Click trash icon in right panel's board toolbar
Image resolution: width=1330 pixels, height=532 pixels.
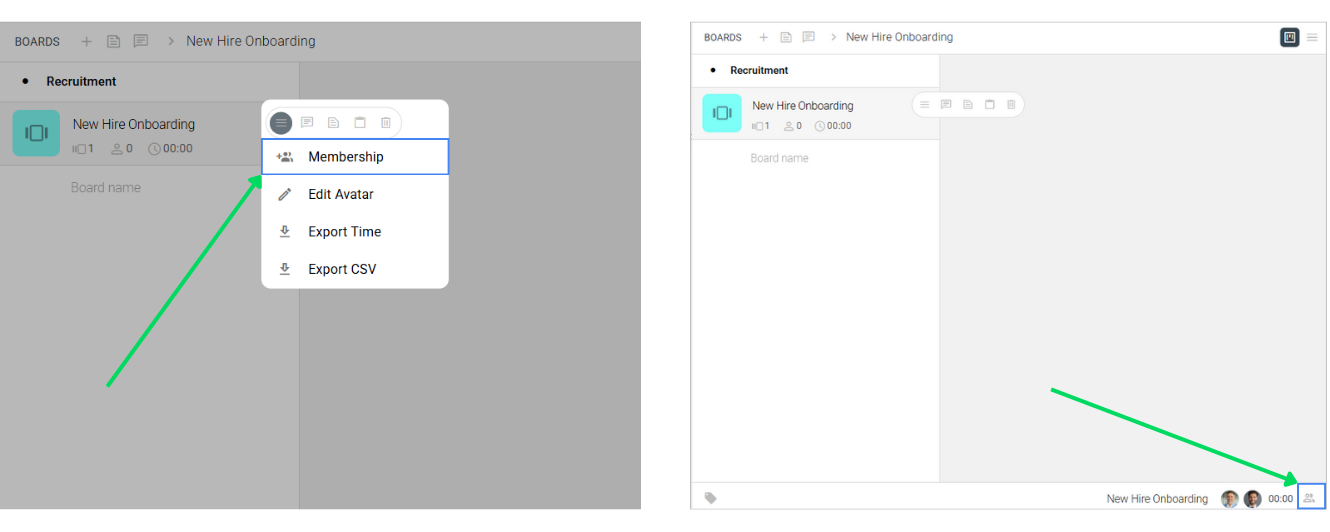coord(1011,105)
